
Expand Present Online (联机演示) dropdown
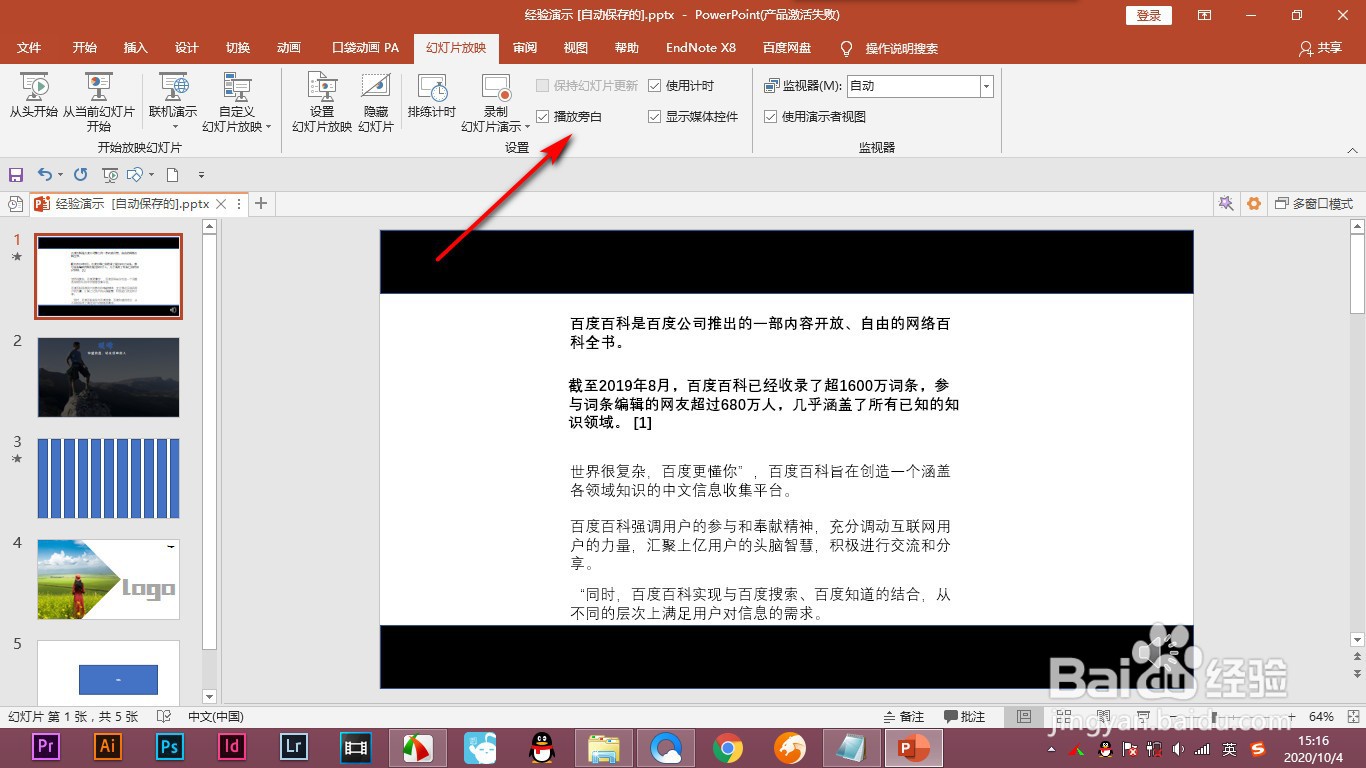(173, 127)
